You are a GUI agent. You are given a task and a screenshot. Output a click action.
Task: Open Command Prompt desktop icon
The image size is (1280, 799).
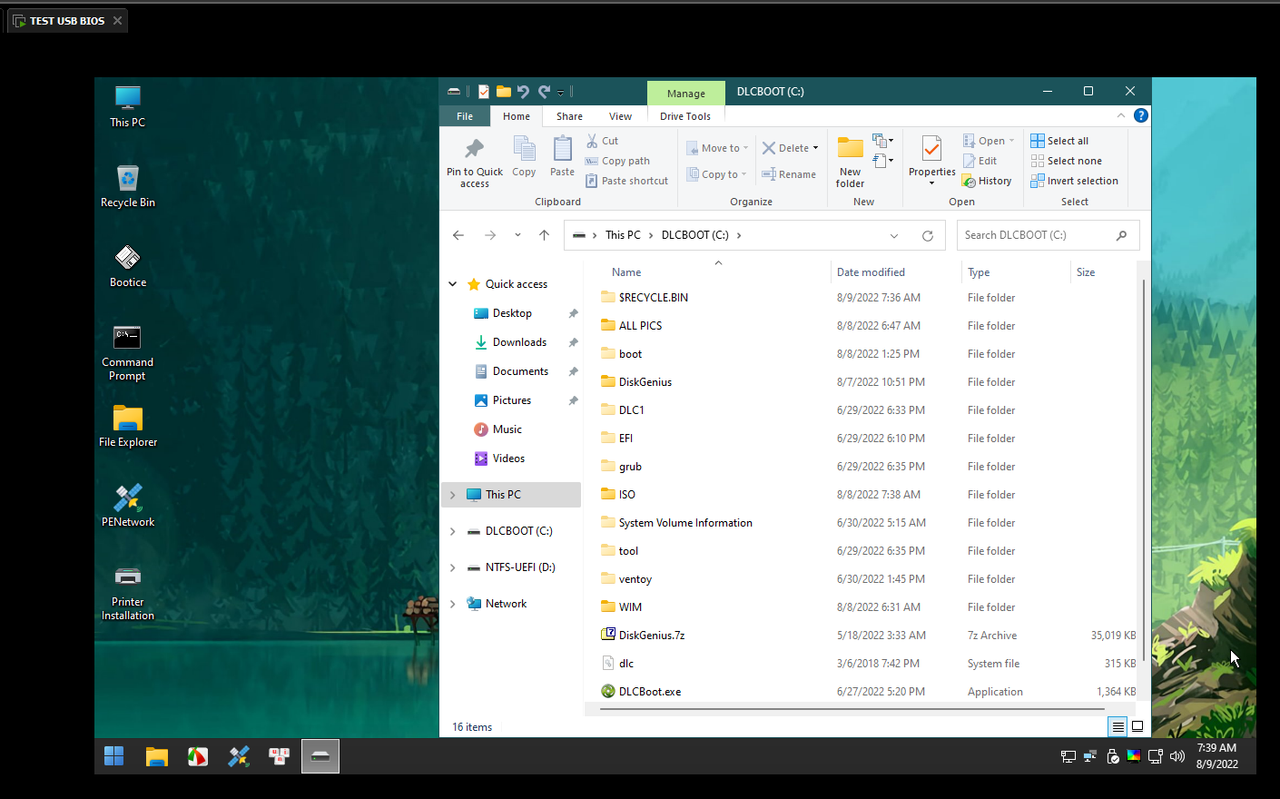128,353
